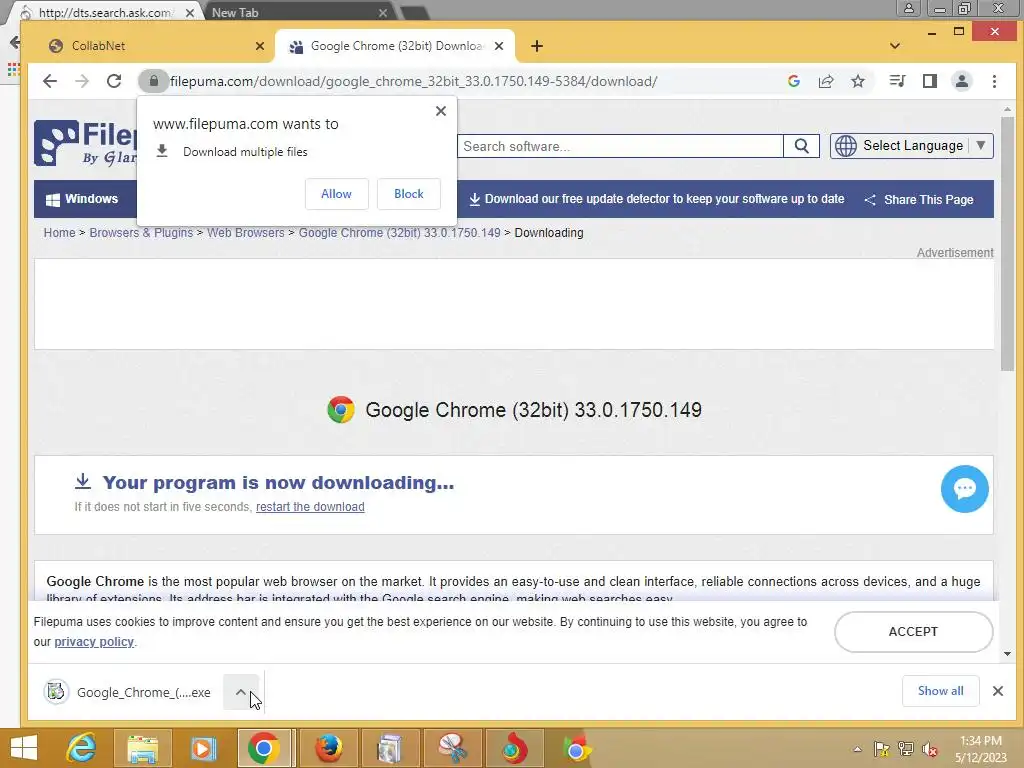Close the CollabNet tab
This screenshot has height=768, width=1024.
point(260,46)
